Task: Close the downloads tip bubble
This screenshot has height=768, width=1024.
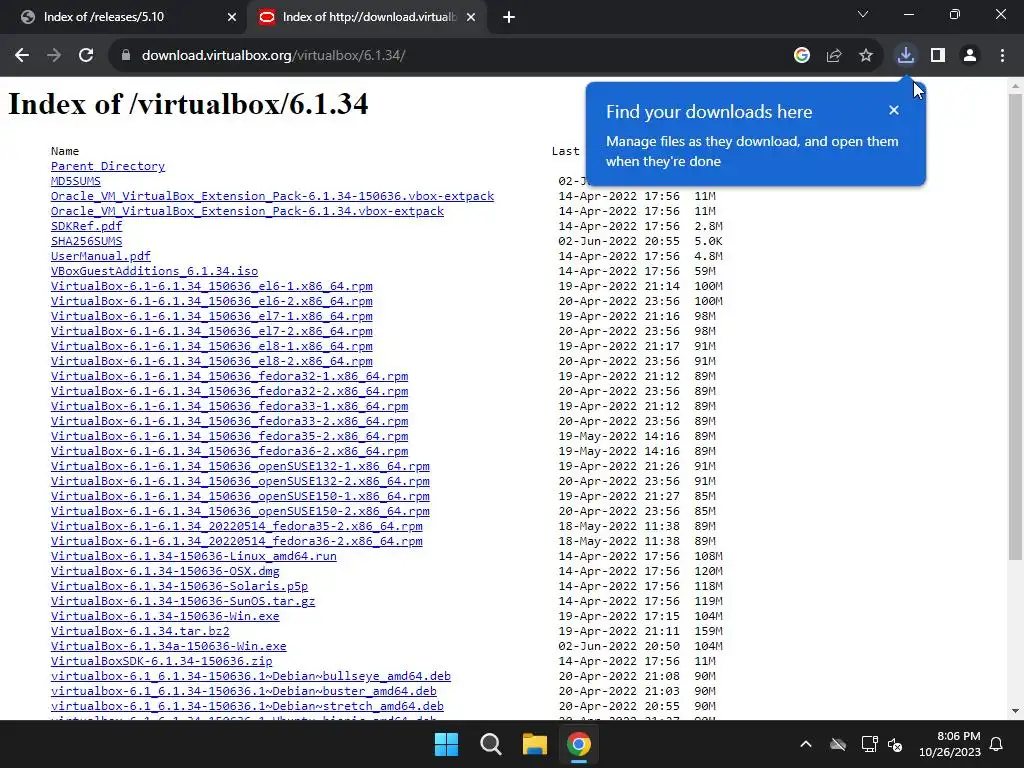Action: 894,110
